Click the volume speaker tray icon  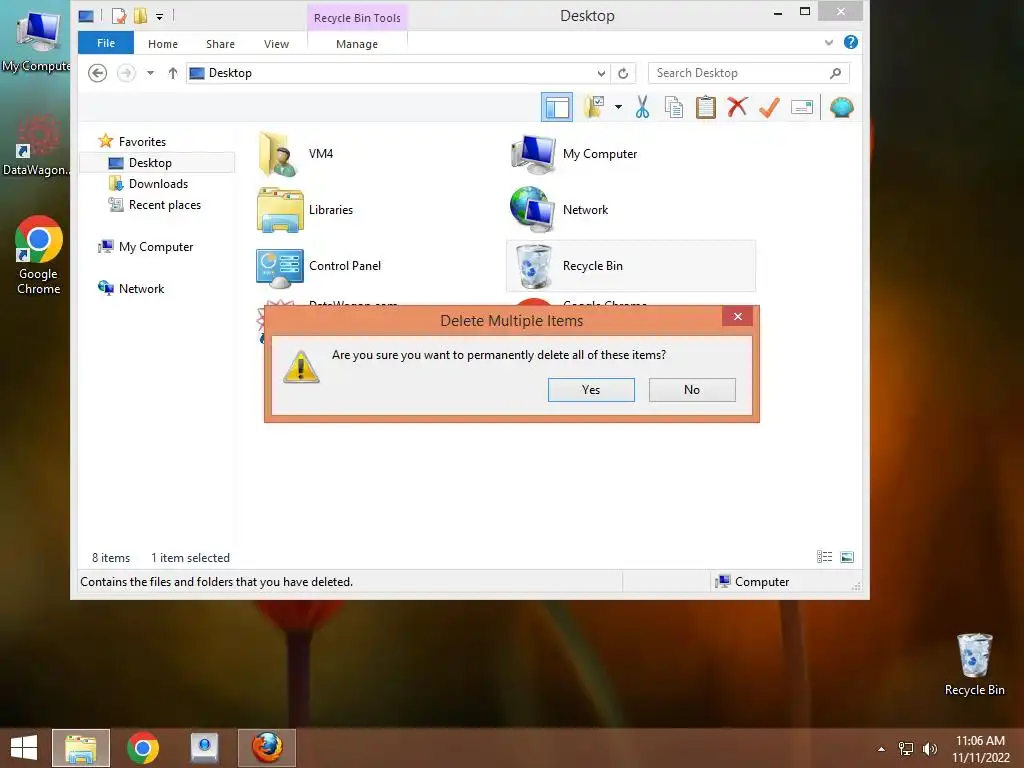929,749
